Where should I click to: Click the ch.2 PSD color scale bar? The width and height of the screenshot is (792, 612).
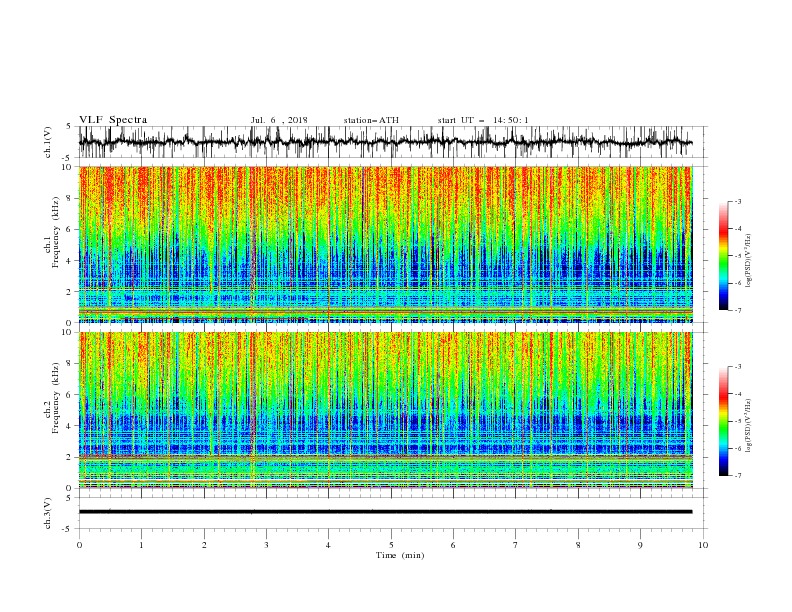coord(723,421)
